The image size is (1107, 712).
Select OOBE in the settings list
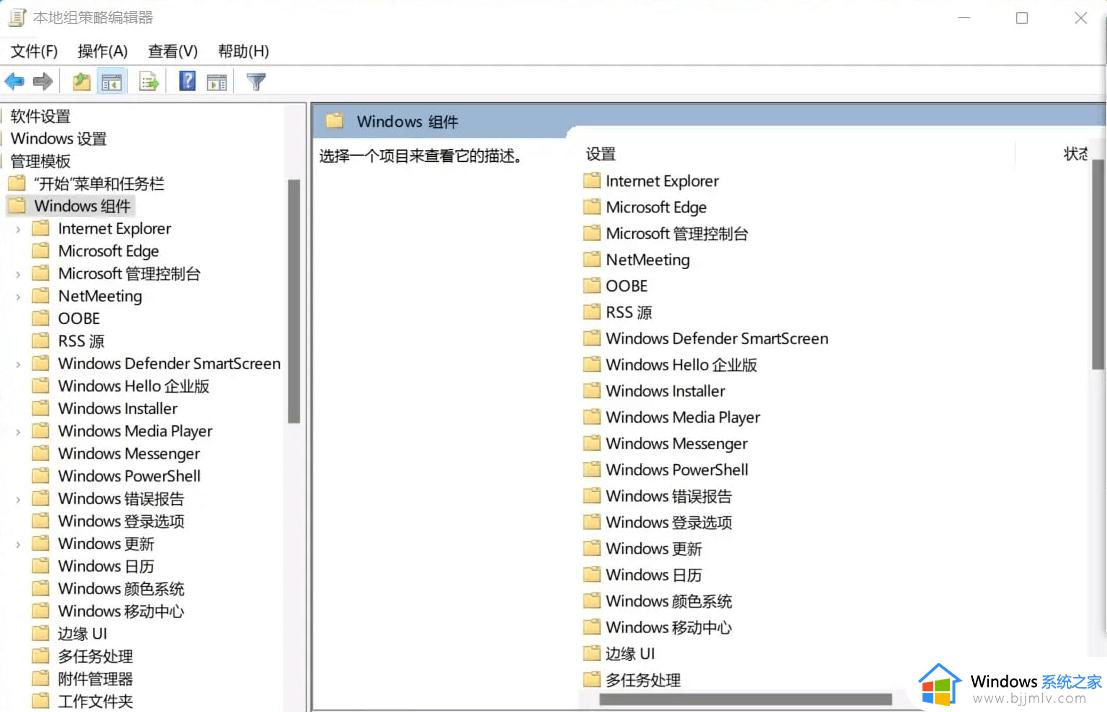(626, 286)
